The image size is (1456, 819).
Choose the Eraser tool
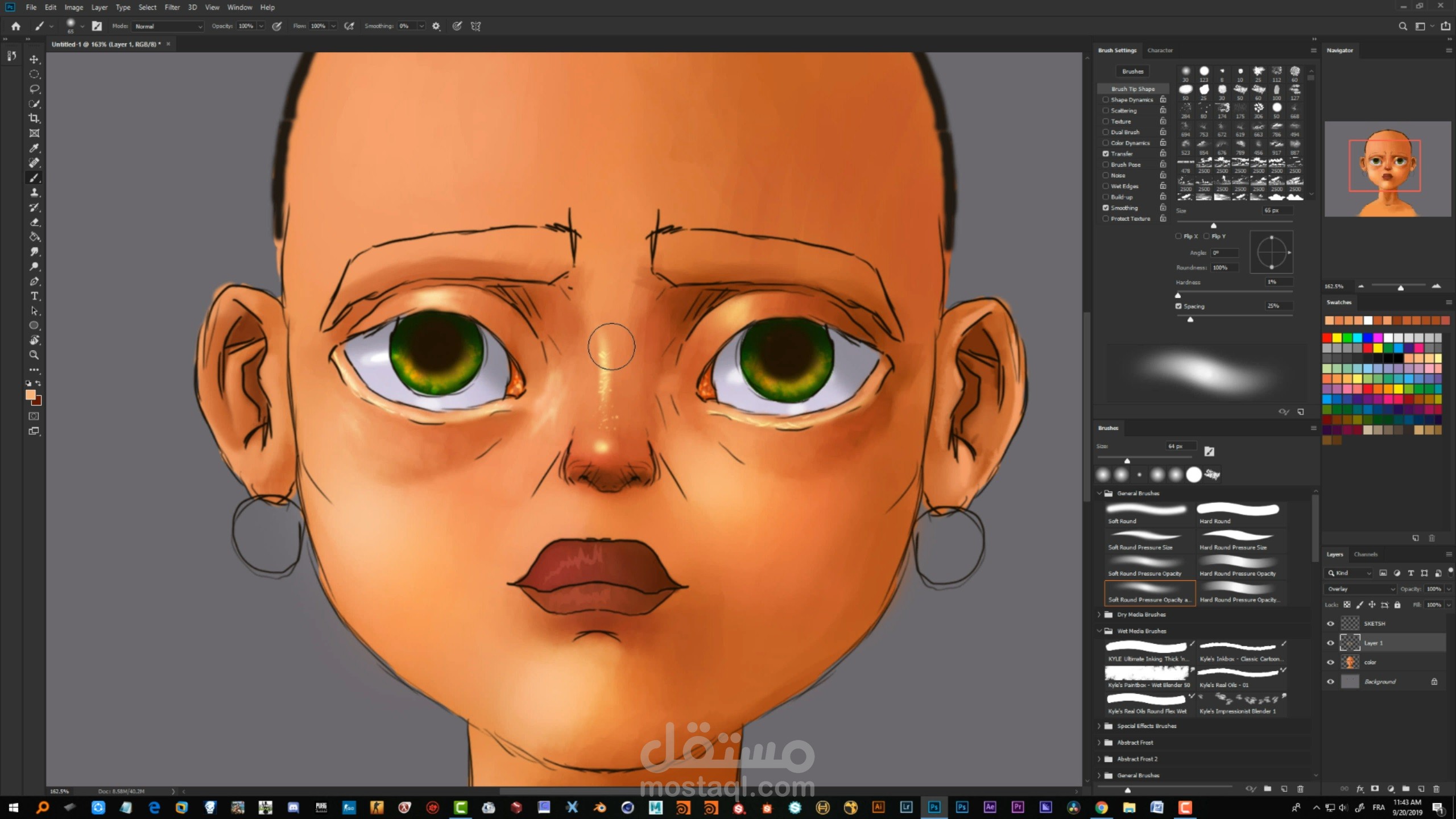point(34,222)
